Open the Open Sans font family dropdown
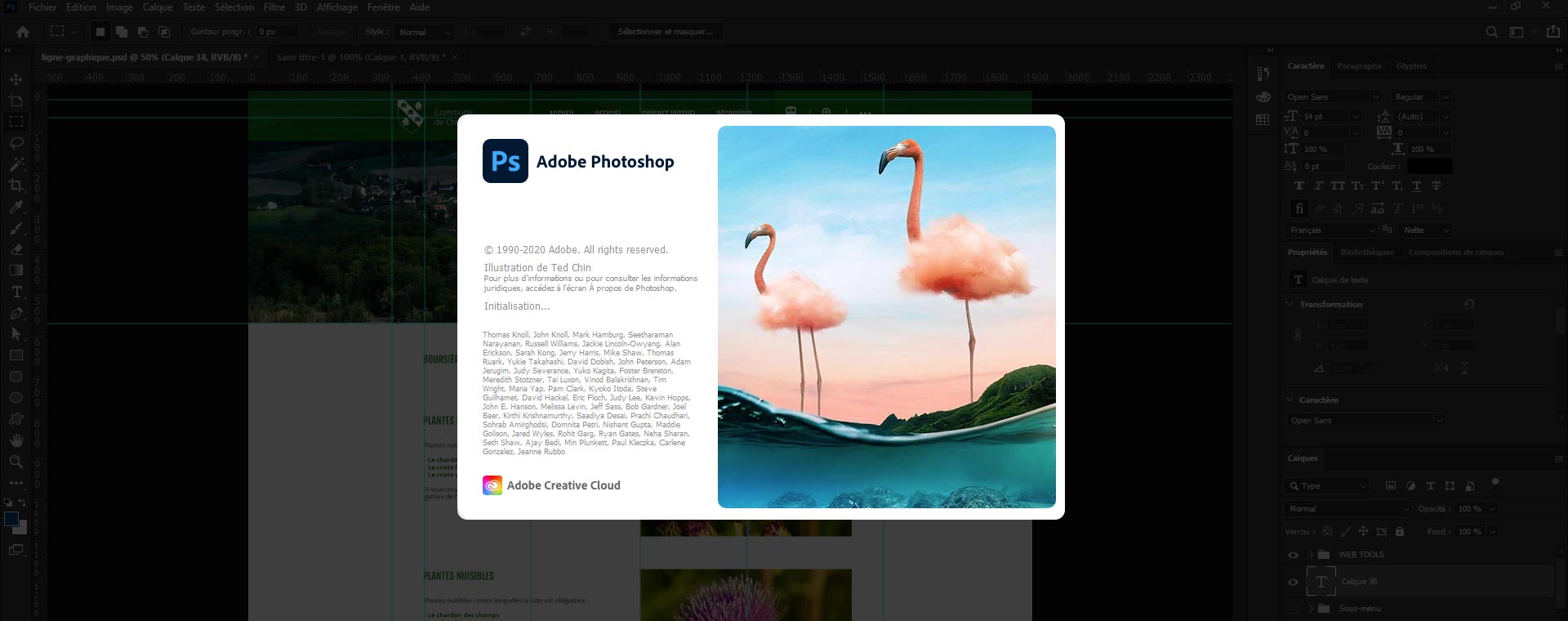The width and height of the screenshot is (1568, 621). coord(1332,96)
